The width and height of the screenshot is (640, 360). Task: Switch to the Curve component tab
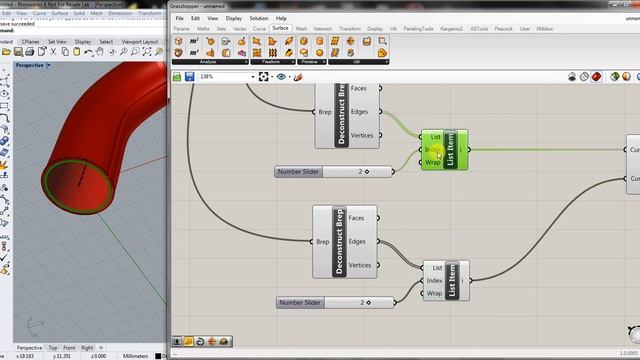pos(259,29)
